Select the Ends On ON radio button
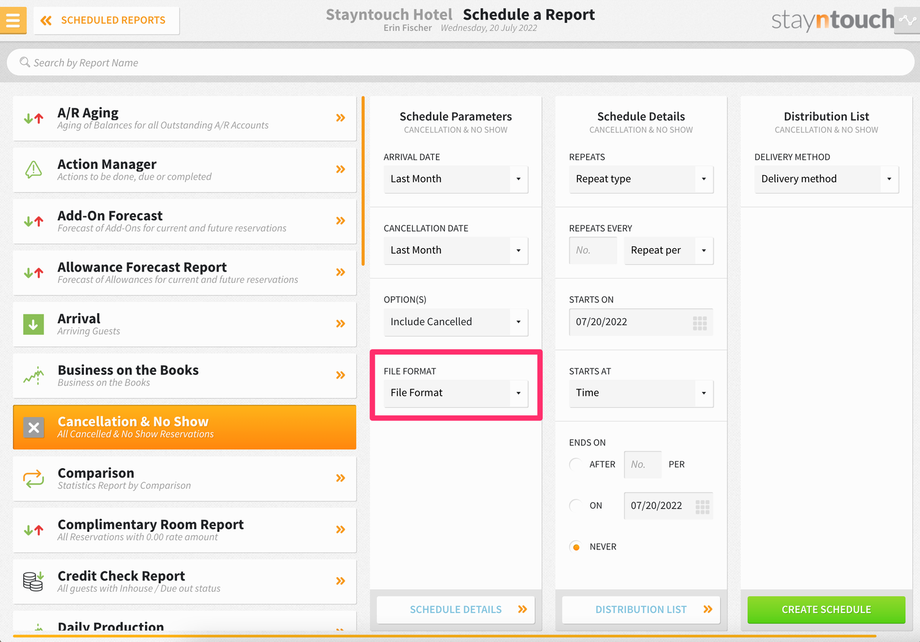The image size is (920, 642). coord(576,506)
